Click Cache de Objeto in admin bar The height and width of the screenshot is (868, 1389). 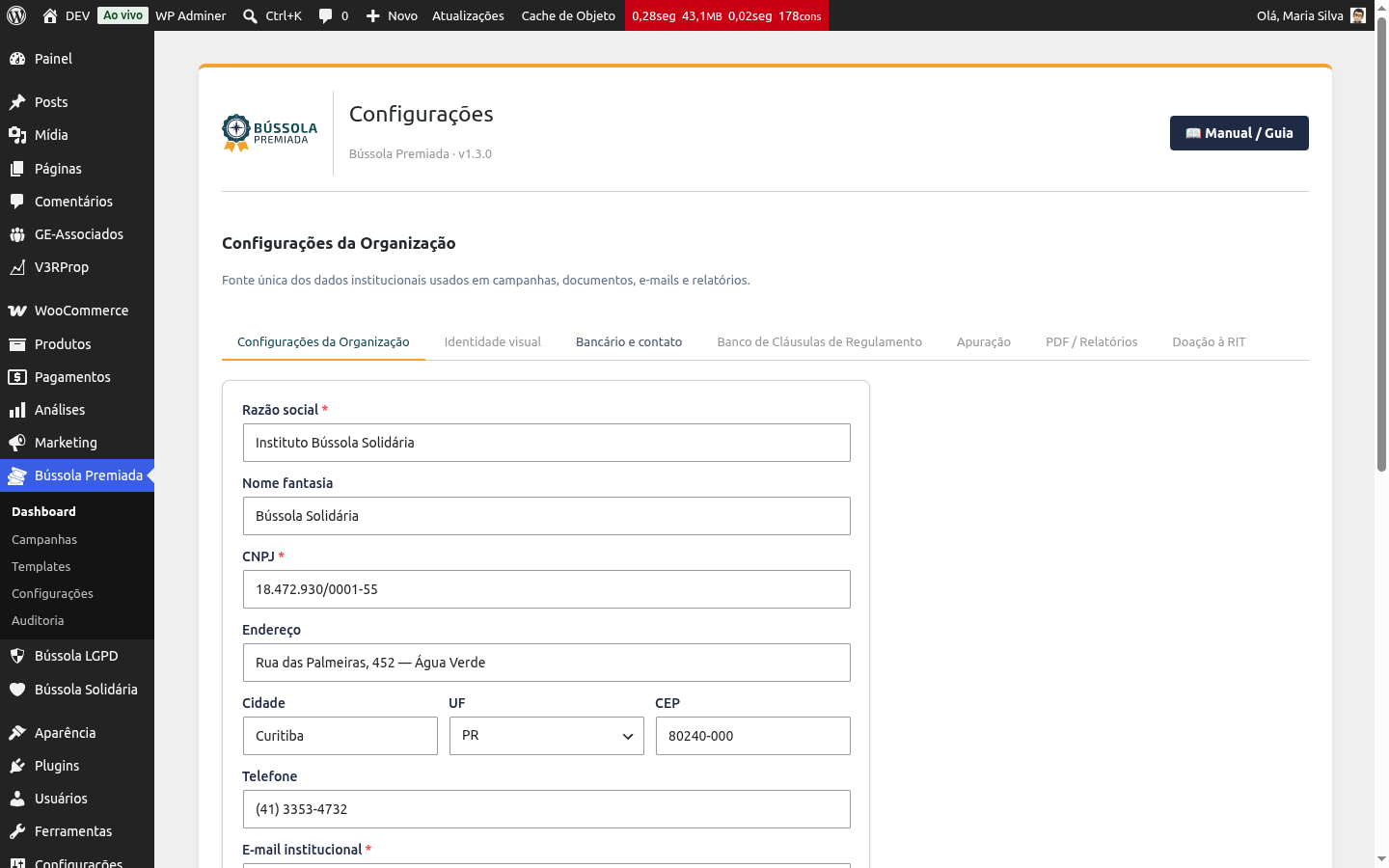(x=568, y=16)
